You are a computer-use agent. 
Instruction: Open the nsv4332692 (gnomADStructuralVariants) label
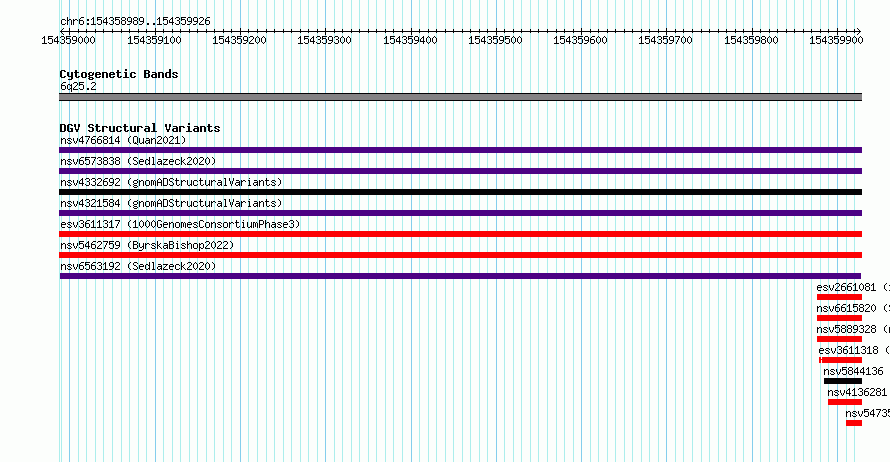tap(171, 182)
